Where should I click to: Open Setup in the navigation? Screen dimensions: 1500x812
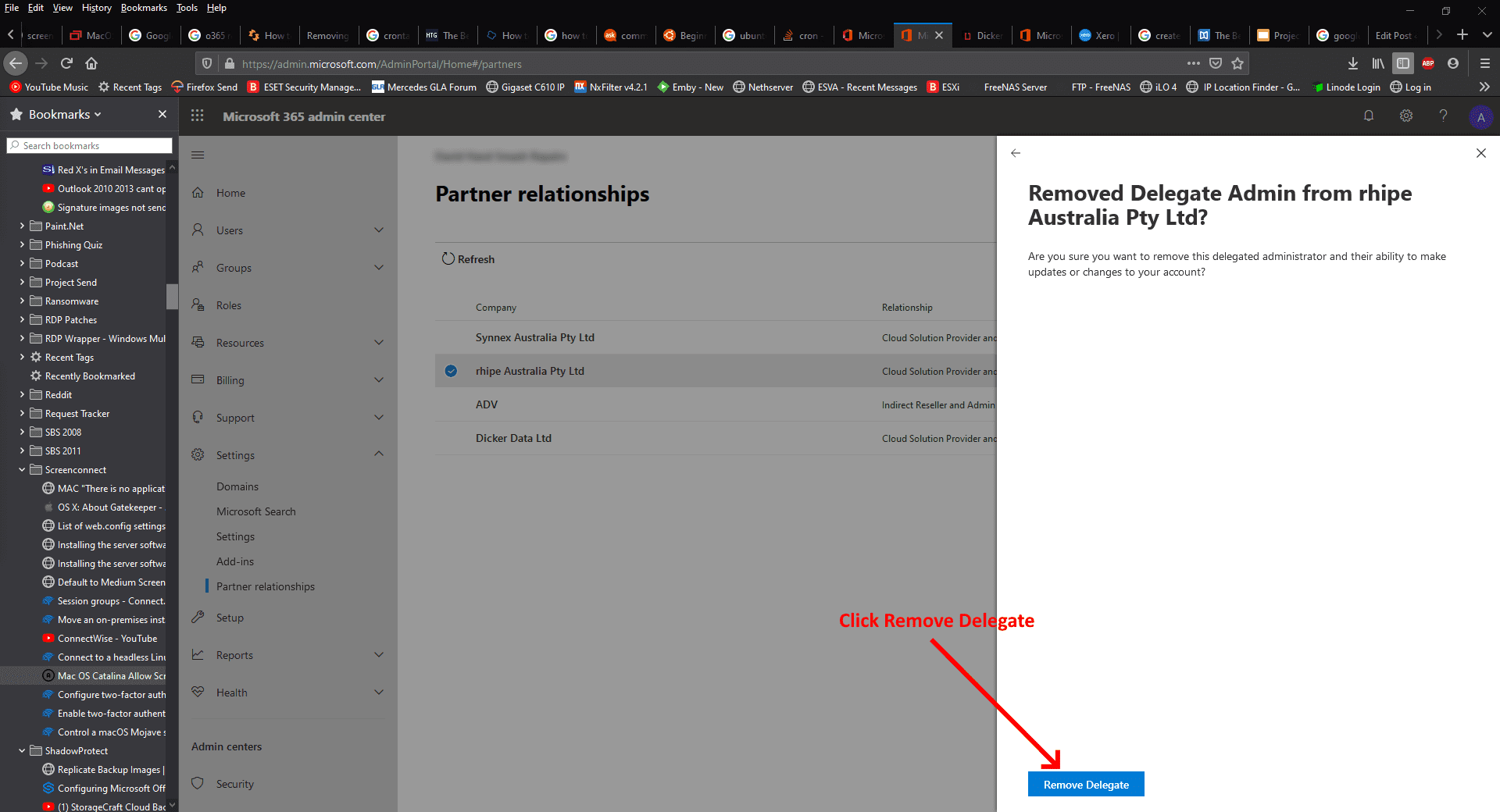[230, 618]
